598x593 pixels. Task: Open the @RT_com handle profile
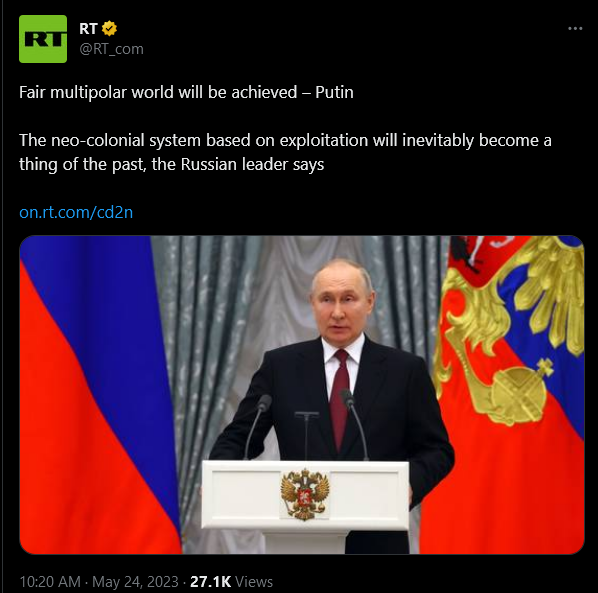tap(111, 49)
